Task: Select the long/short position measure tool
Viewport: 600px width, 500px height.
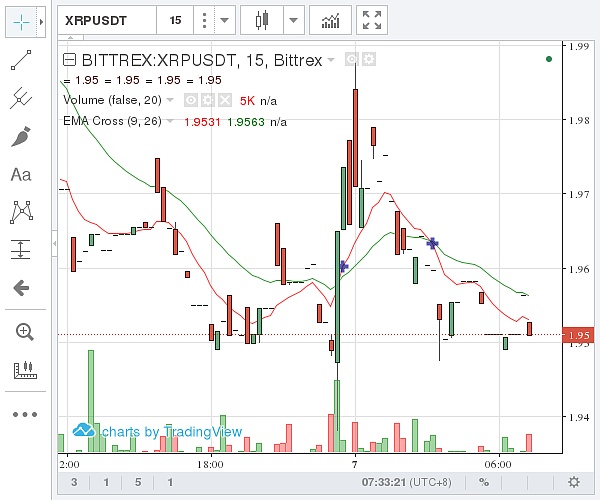Action: tap(21, 249)
